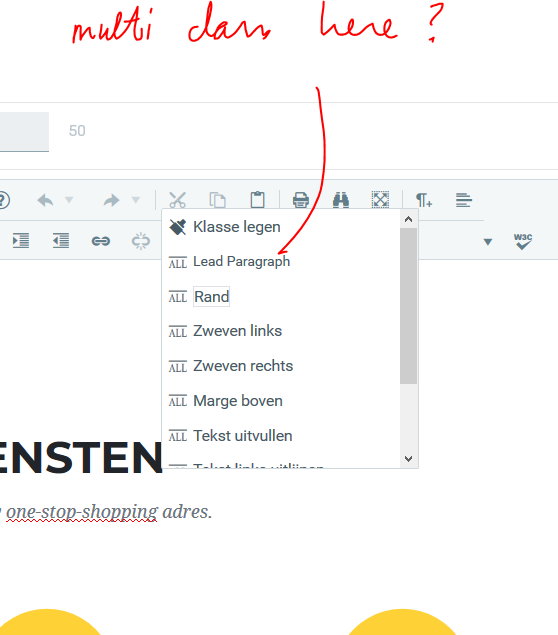Screen dimensions: 558x635
Task: Open the undo history dropdown arrow
Action: (x=69, y=200)
